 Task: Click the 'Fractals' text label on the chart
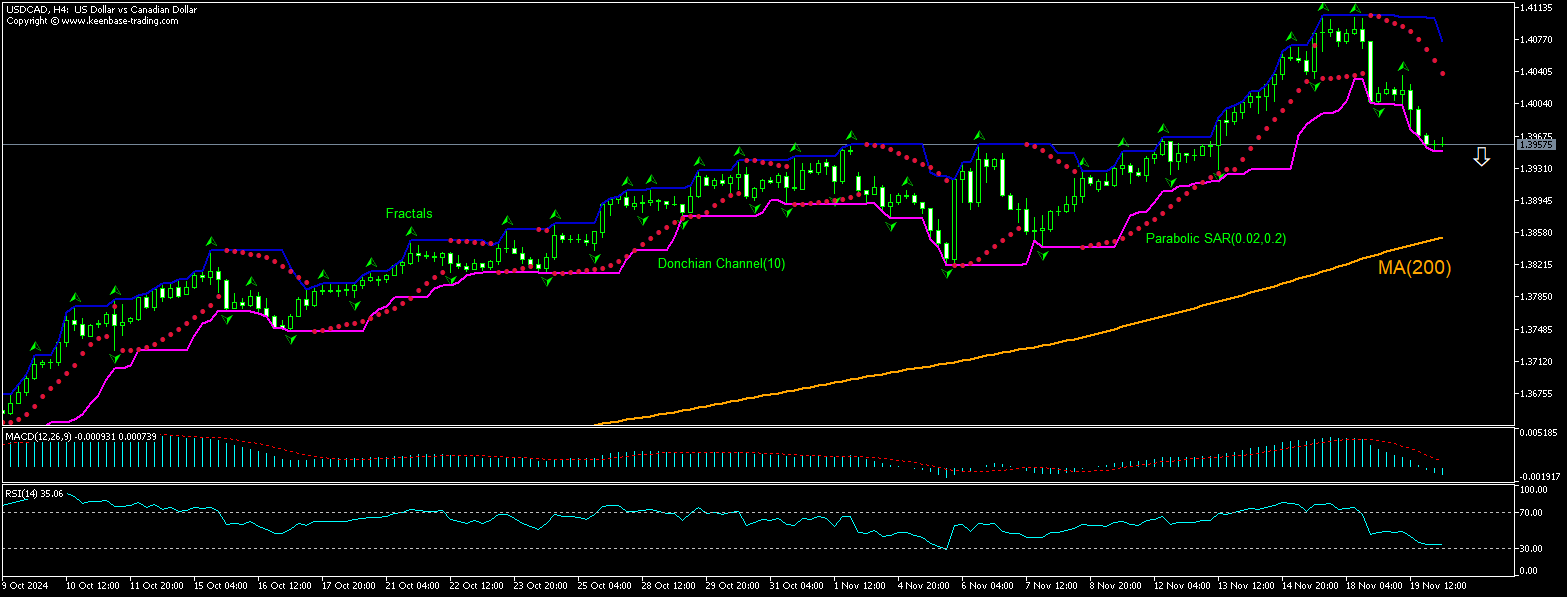click(x=410, y=213)
